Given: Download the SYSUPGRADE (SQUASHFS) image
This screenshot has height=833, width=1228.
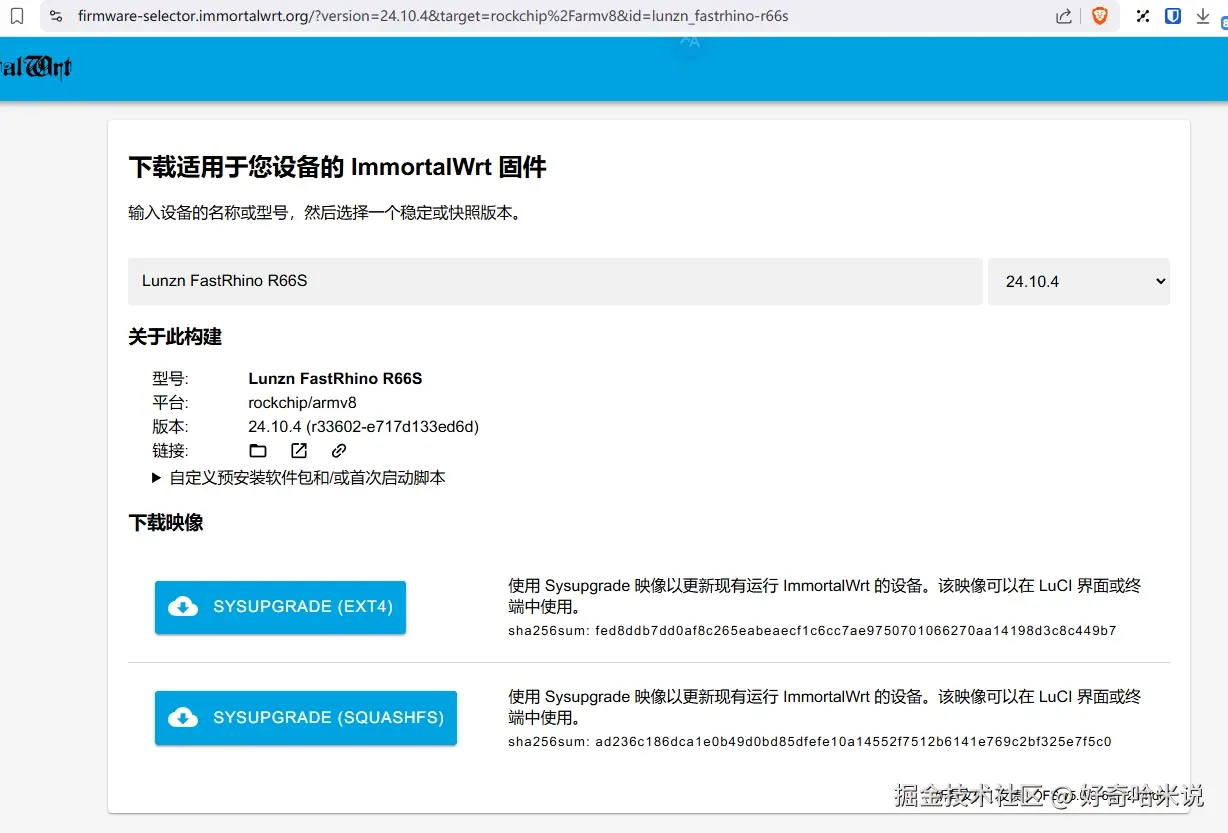Looking at the screenshot, I should (306, 718).
